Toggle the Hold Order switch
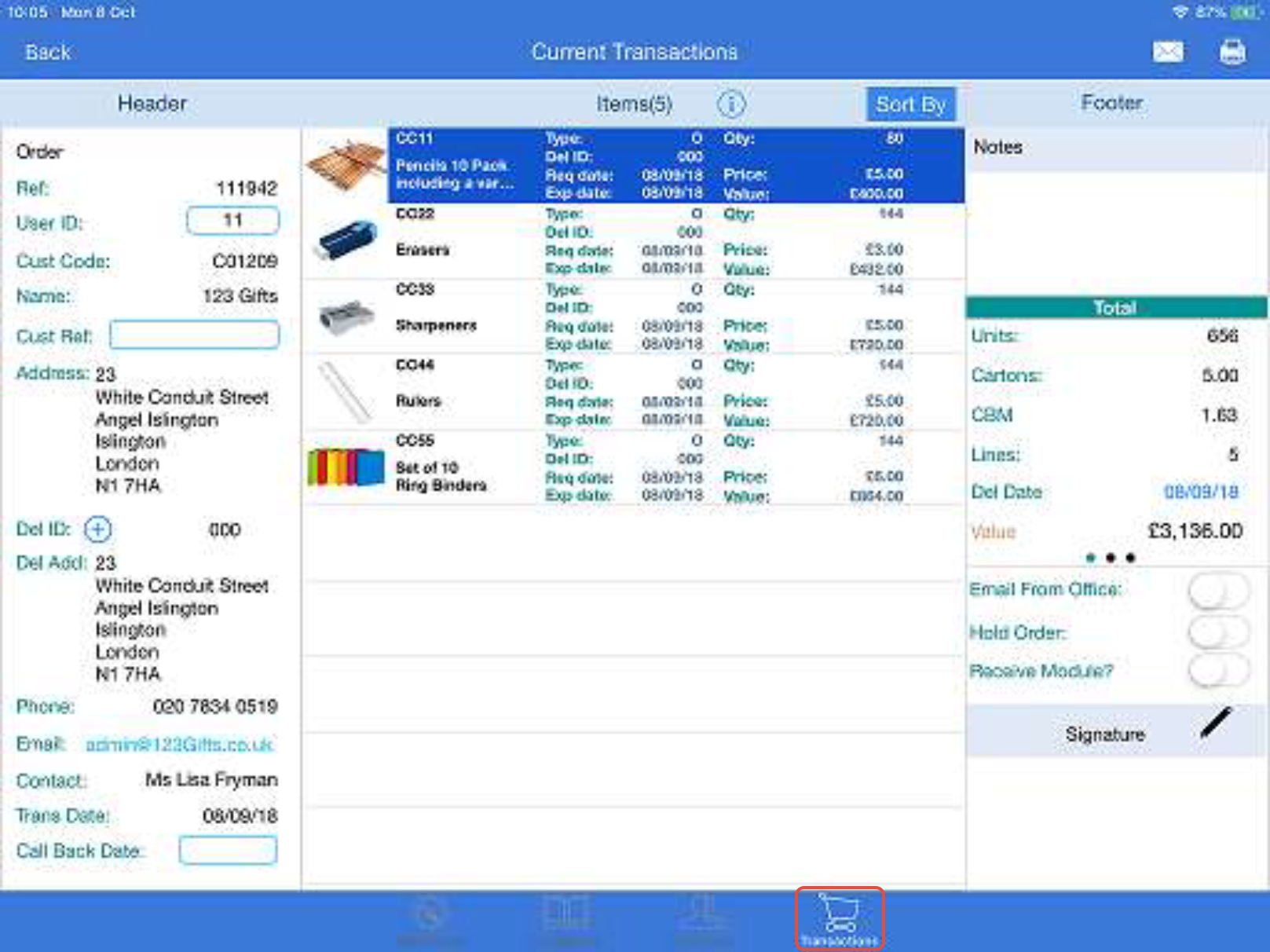 (1217, 632)
